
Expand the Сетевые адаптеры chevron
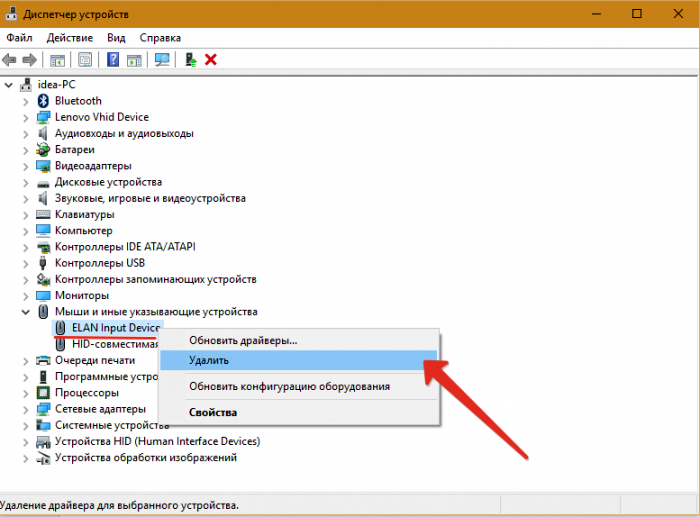click(x=26, y=410)
